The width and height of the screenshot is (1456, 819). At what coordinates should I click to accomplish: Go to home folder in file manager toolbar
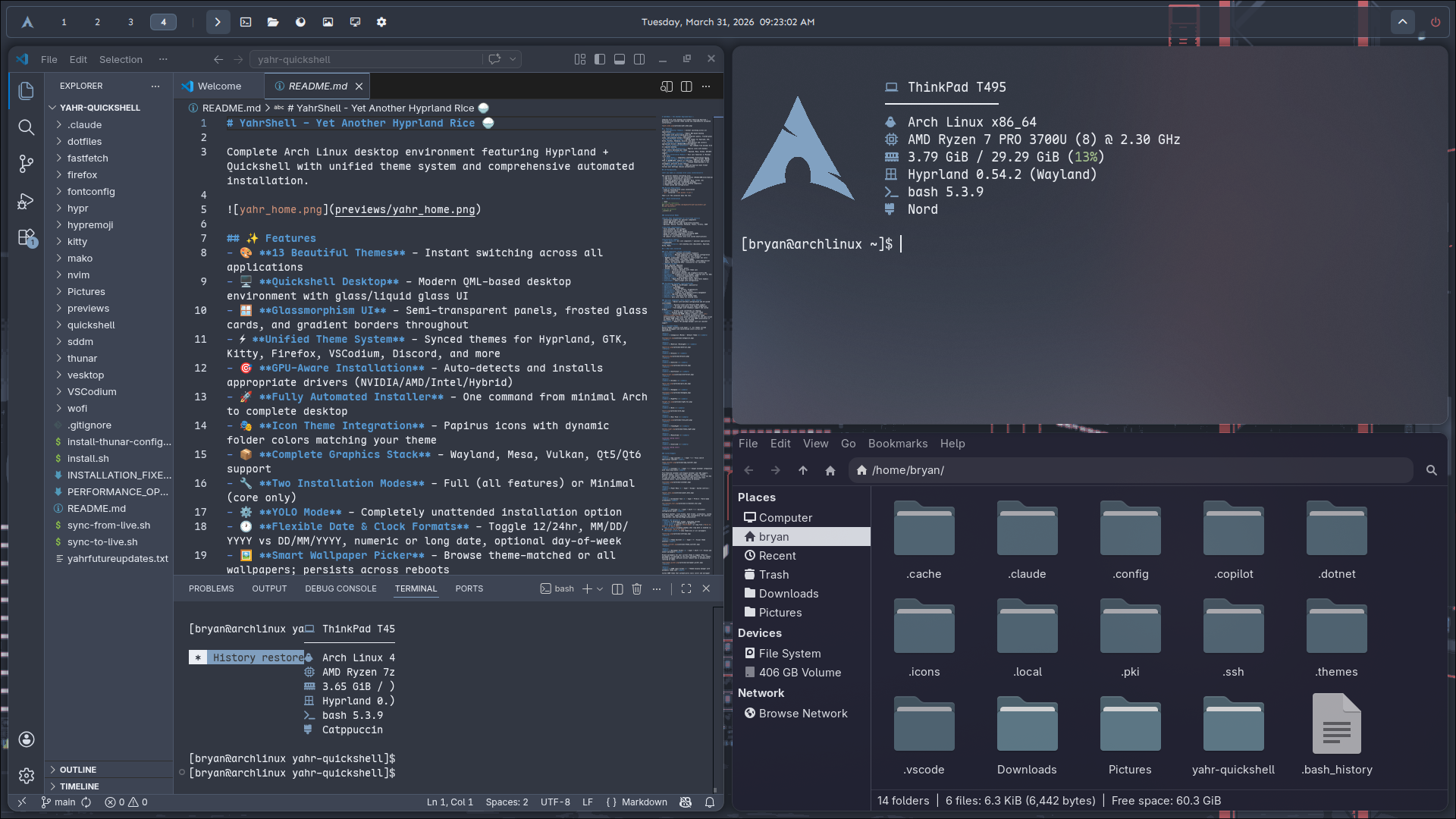830,470
